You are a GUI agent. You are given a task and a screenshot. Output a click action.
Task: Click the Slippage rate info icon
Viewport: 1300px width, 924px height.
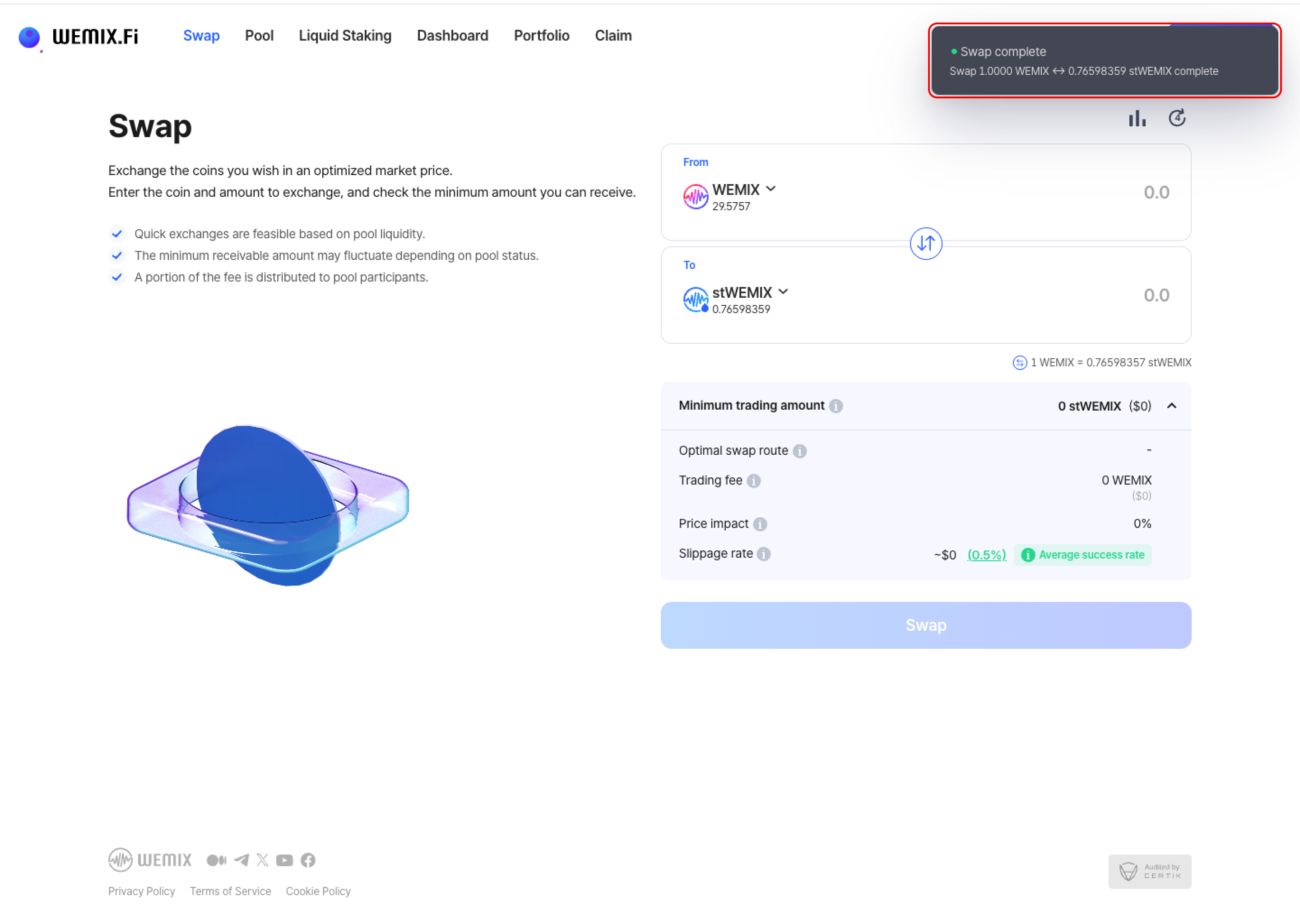click(x=764, y=554)
